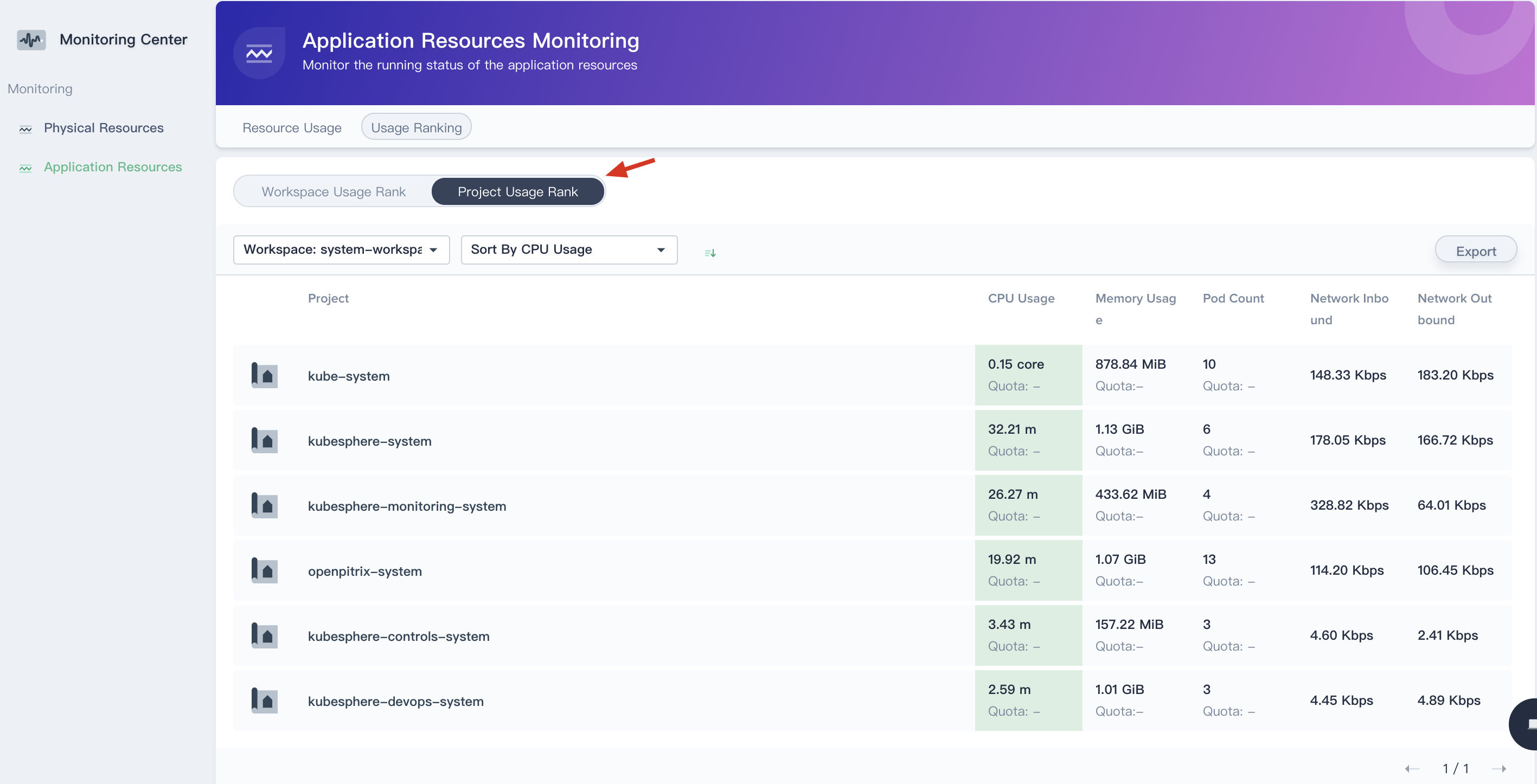
Task: Open the Usage Ranking tab
Action: 417,127
